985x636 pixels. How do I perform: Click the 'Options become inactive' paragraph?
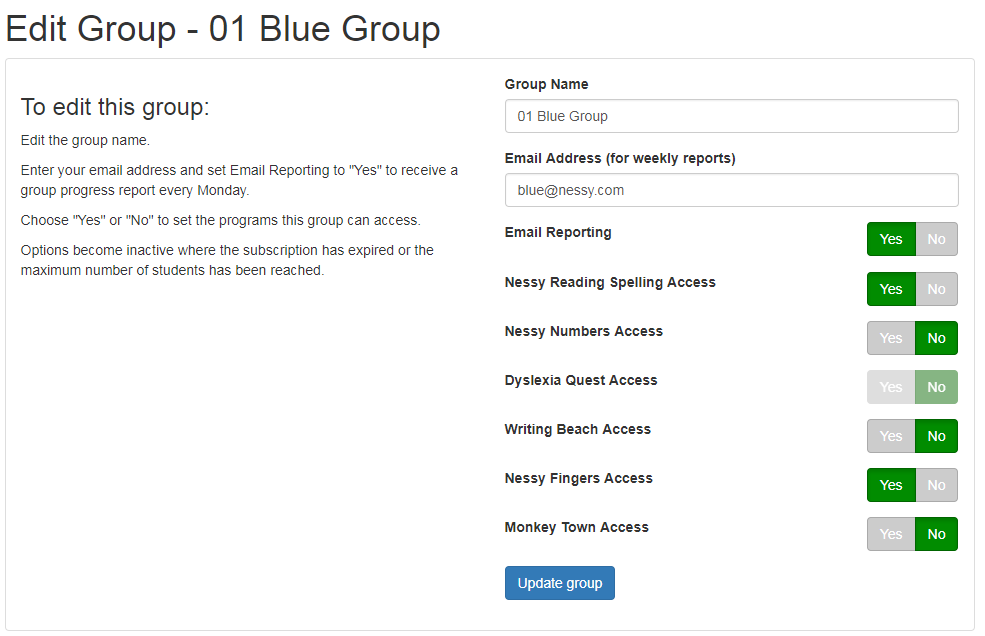tap(227, 260)
